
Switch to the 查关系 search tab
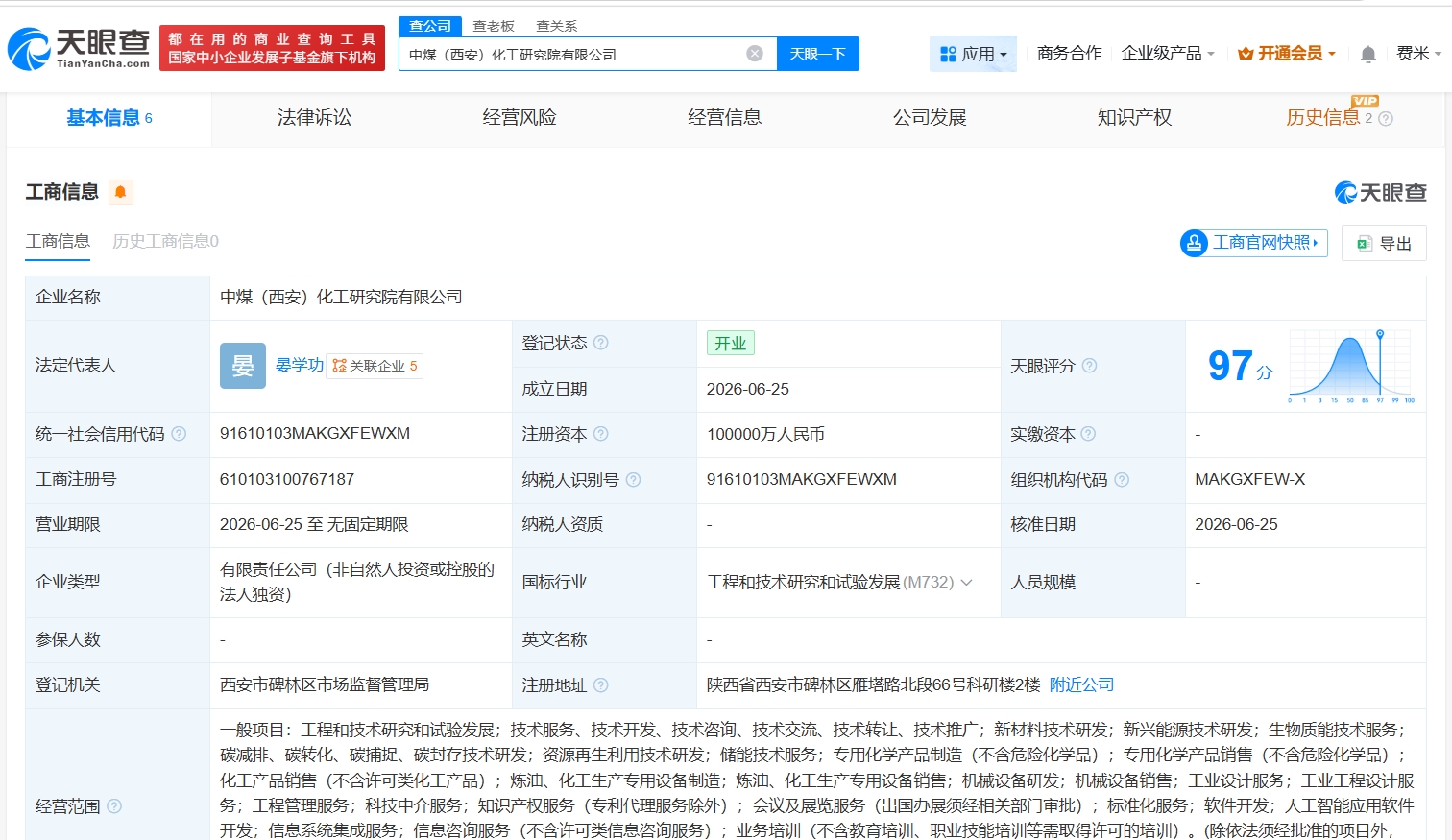pos(557,26)
